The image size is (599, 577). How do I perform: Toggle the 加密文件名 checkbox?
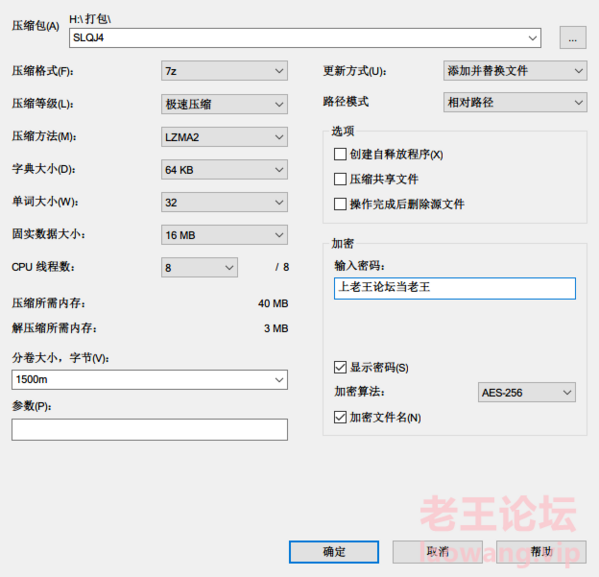coord(340,417)
